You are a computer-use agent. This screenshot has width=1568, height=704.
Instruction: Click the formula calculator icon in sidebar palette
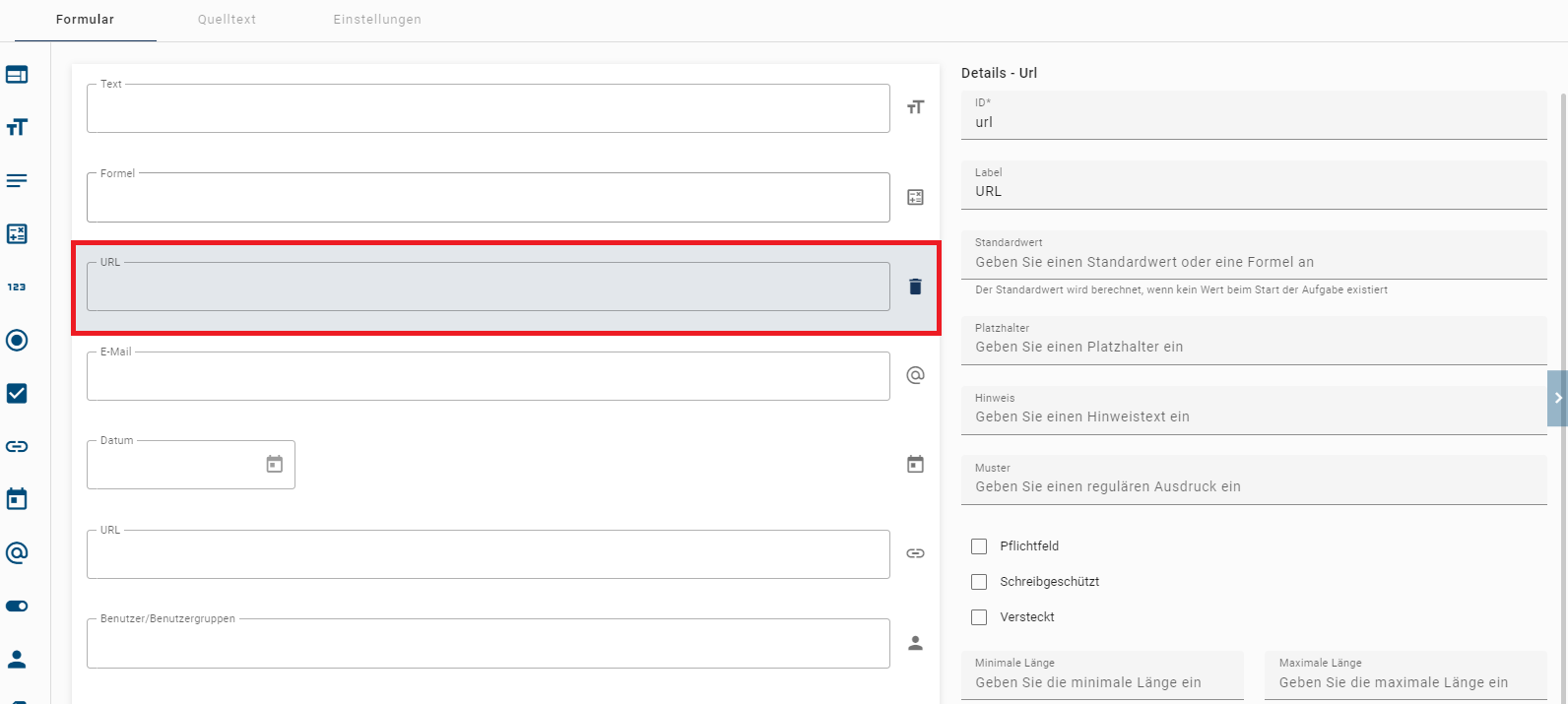coord(17,233)
